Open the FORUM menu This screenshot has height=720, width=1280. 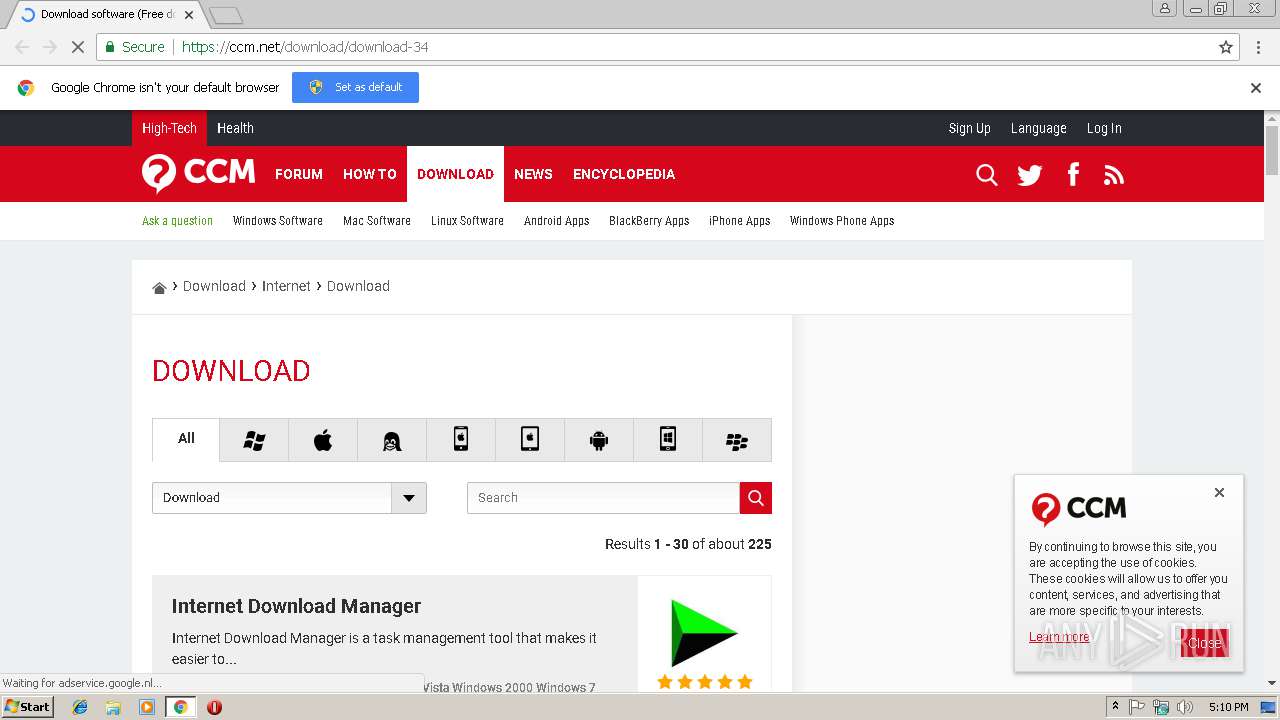pyautogui.click(x=299, y=174)
